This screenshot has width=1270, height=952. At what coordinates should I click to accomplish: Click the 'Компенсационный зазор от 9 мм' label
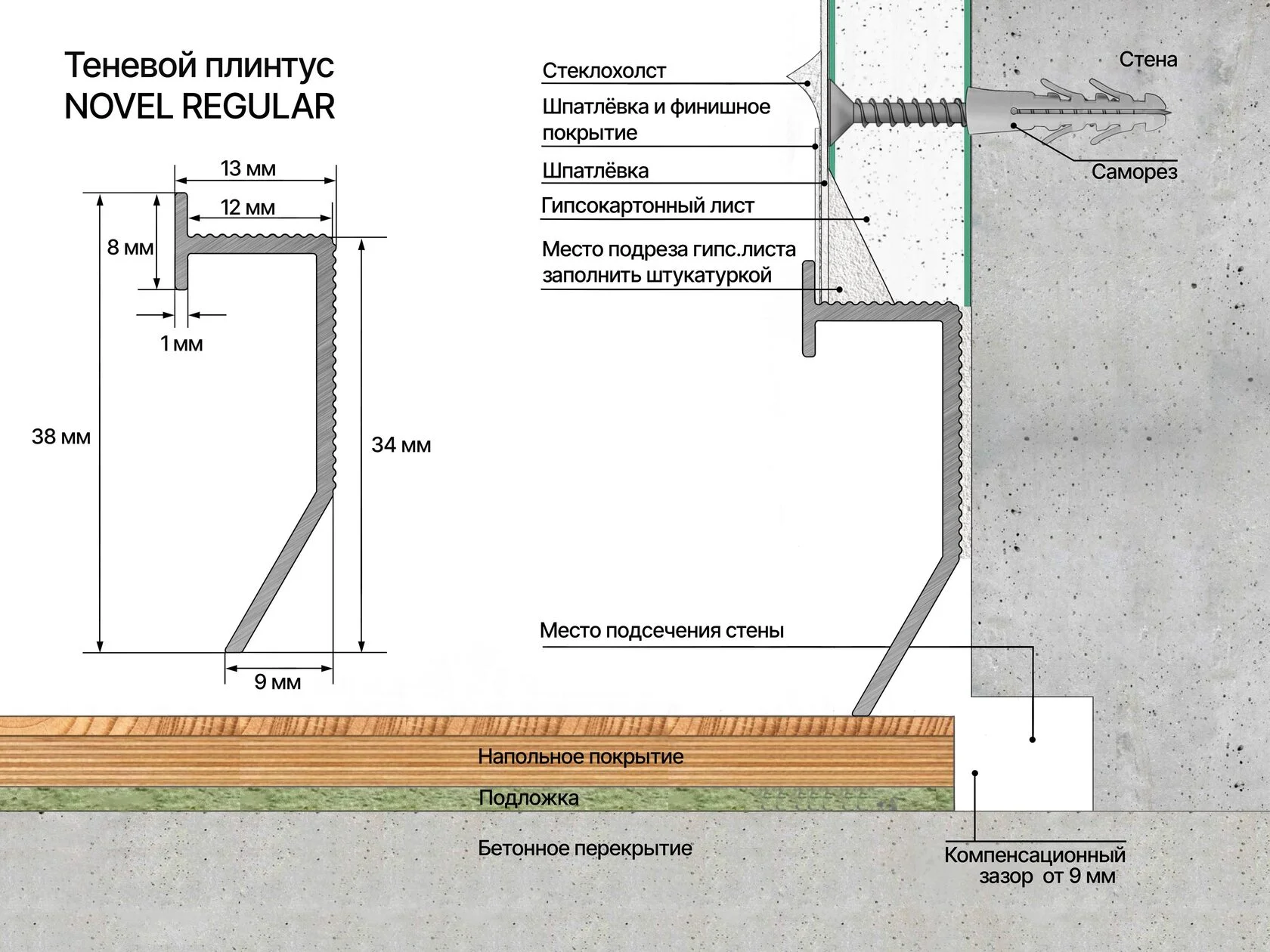pos(1035,866)
